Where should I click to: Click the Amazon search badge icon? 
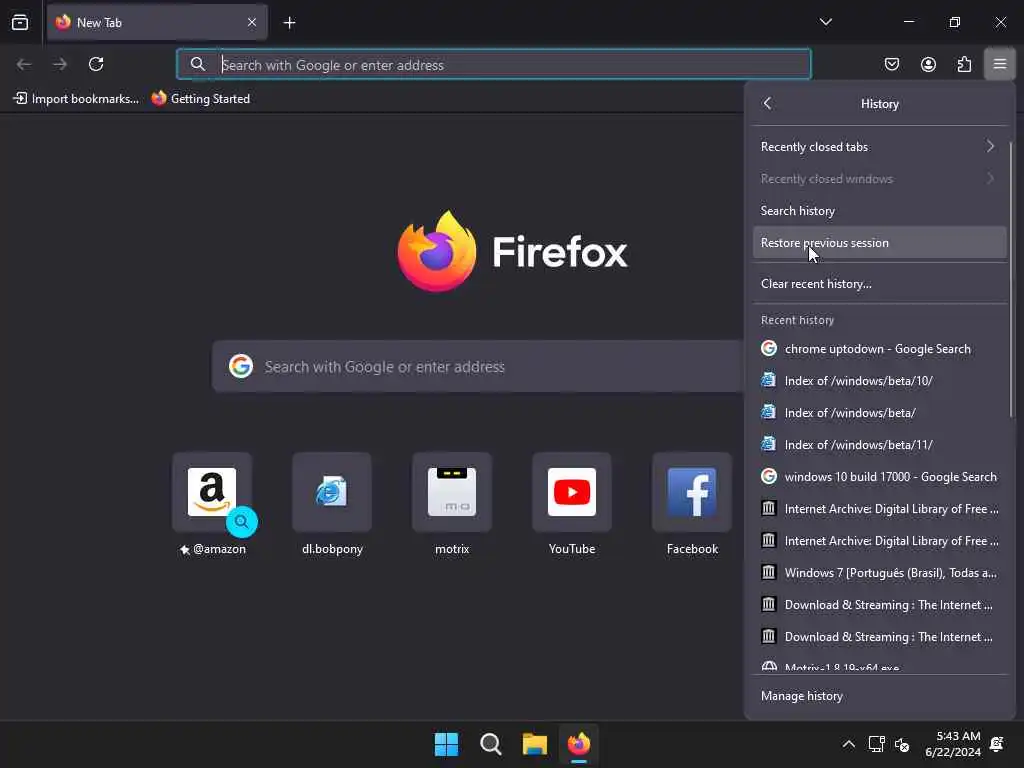coord(242,522)
